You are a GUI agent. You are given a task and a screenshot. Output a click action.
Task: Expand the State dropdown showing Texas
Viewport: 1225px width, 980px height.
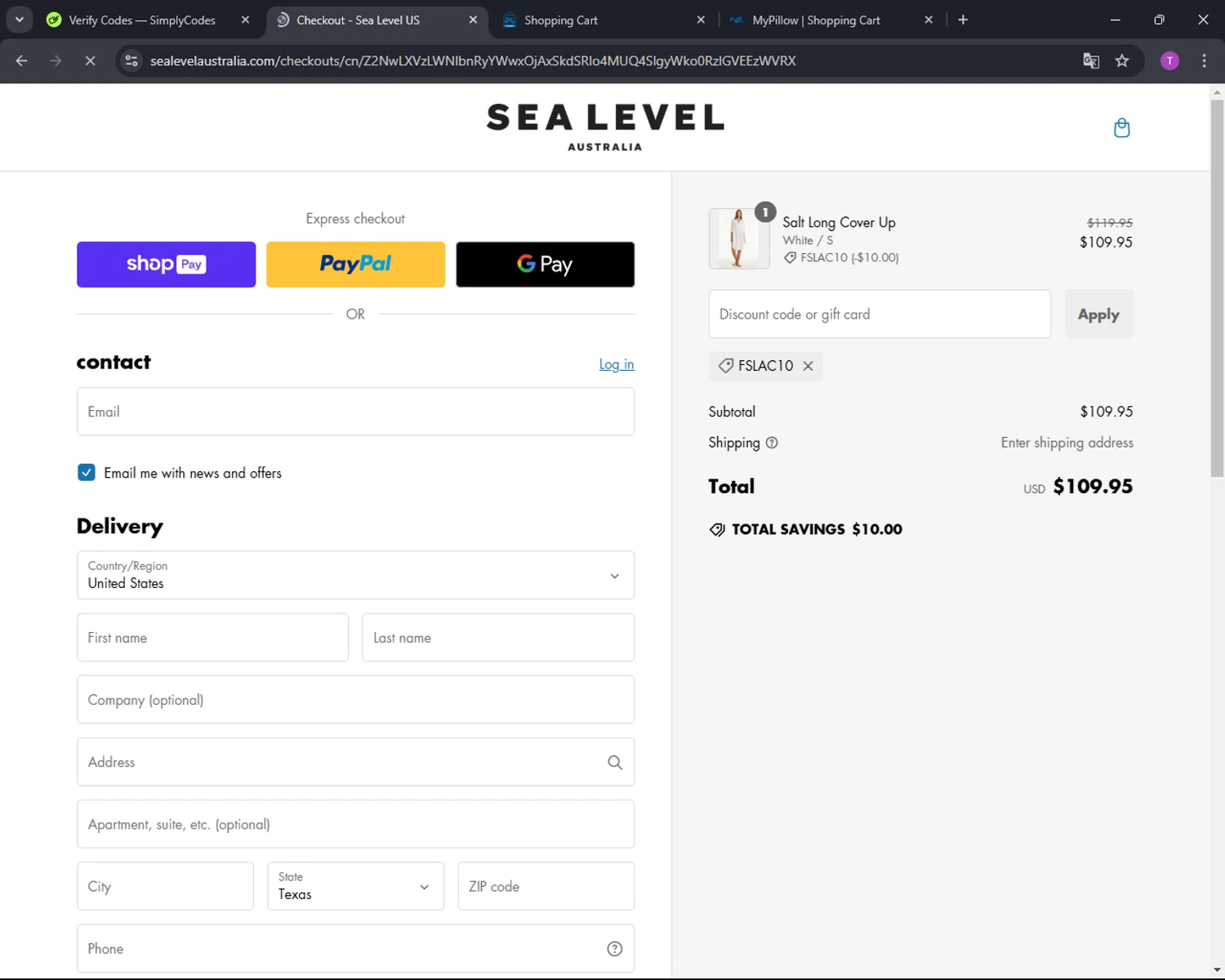point(355,886)
